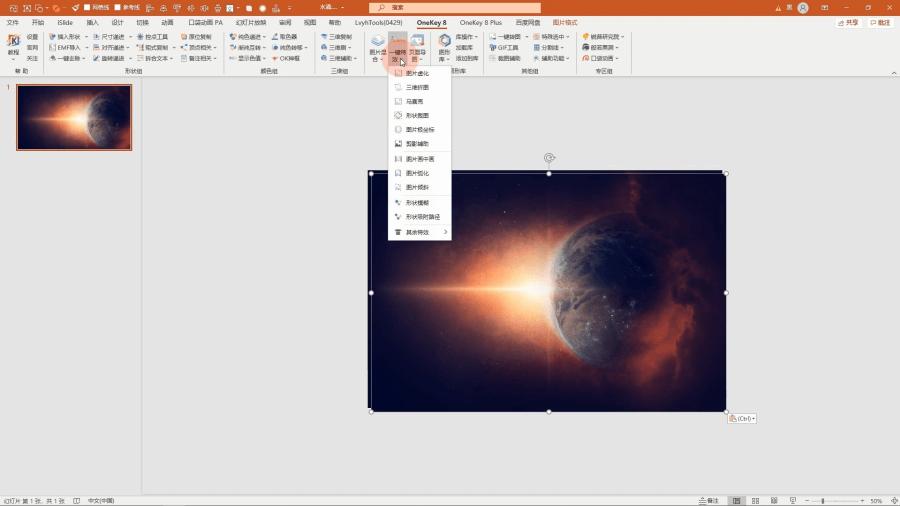Choose 图片画中画 menu entry
900x506 pixels.
(x=420, y=159)
